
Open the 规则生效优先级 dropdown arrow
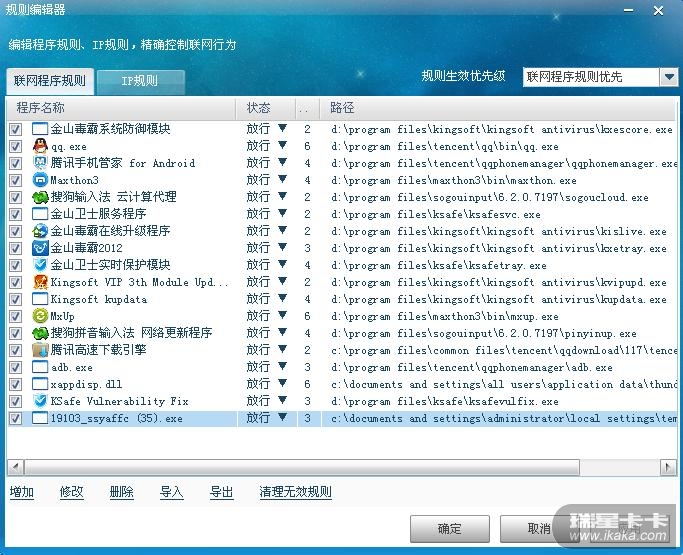tap(669, 78)
